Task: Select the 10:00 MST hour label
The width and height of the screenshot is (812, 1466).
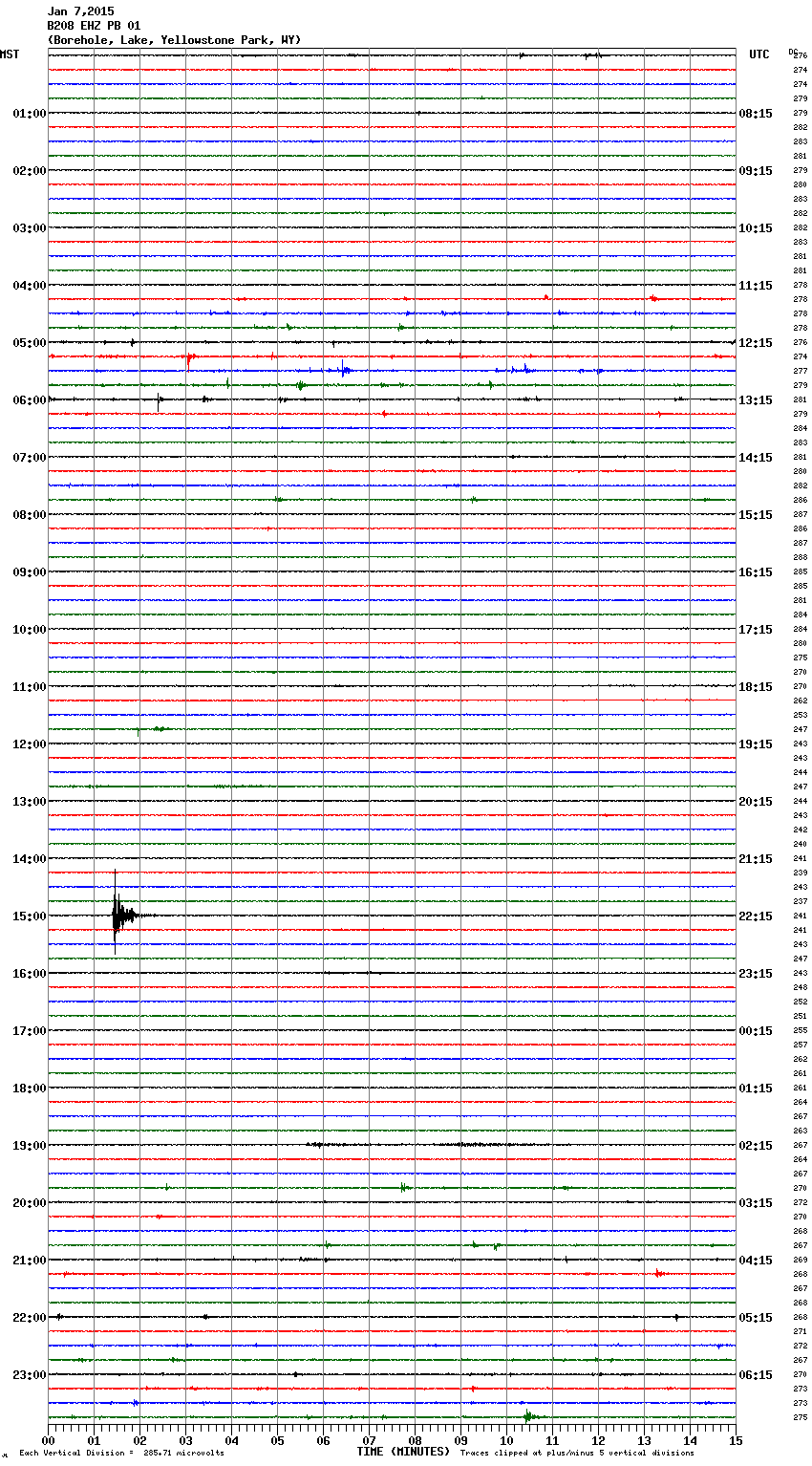Action: [30, 630]
